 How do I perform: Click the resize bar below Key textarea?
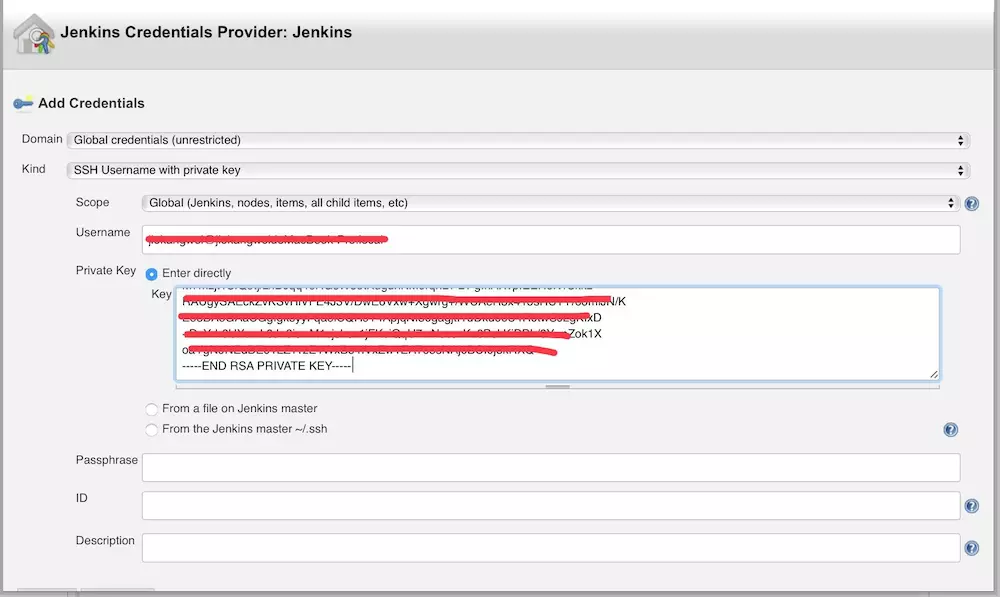[x=557, y=386]
